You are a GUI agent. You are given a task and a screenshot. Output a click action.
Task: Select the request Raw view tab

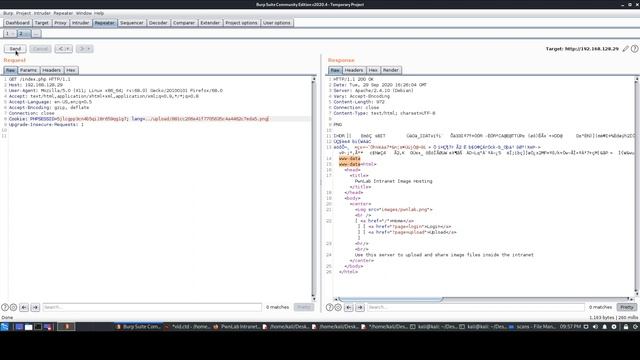tap(10, 70)
